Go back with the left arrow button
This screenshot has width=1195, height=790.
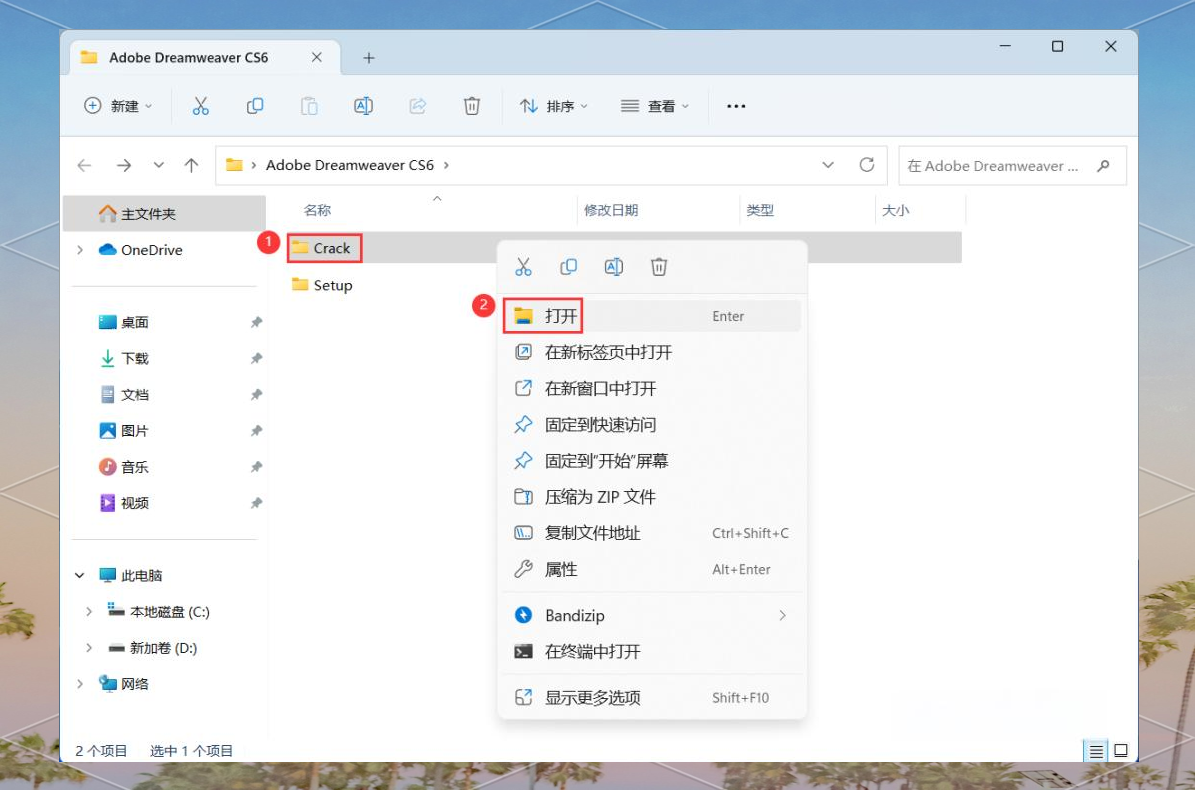(x=85, y=165)
